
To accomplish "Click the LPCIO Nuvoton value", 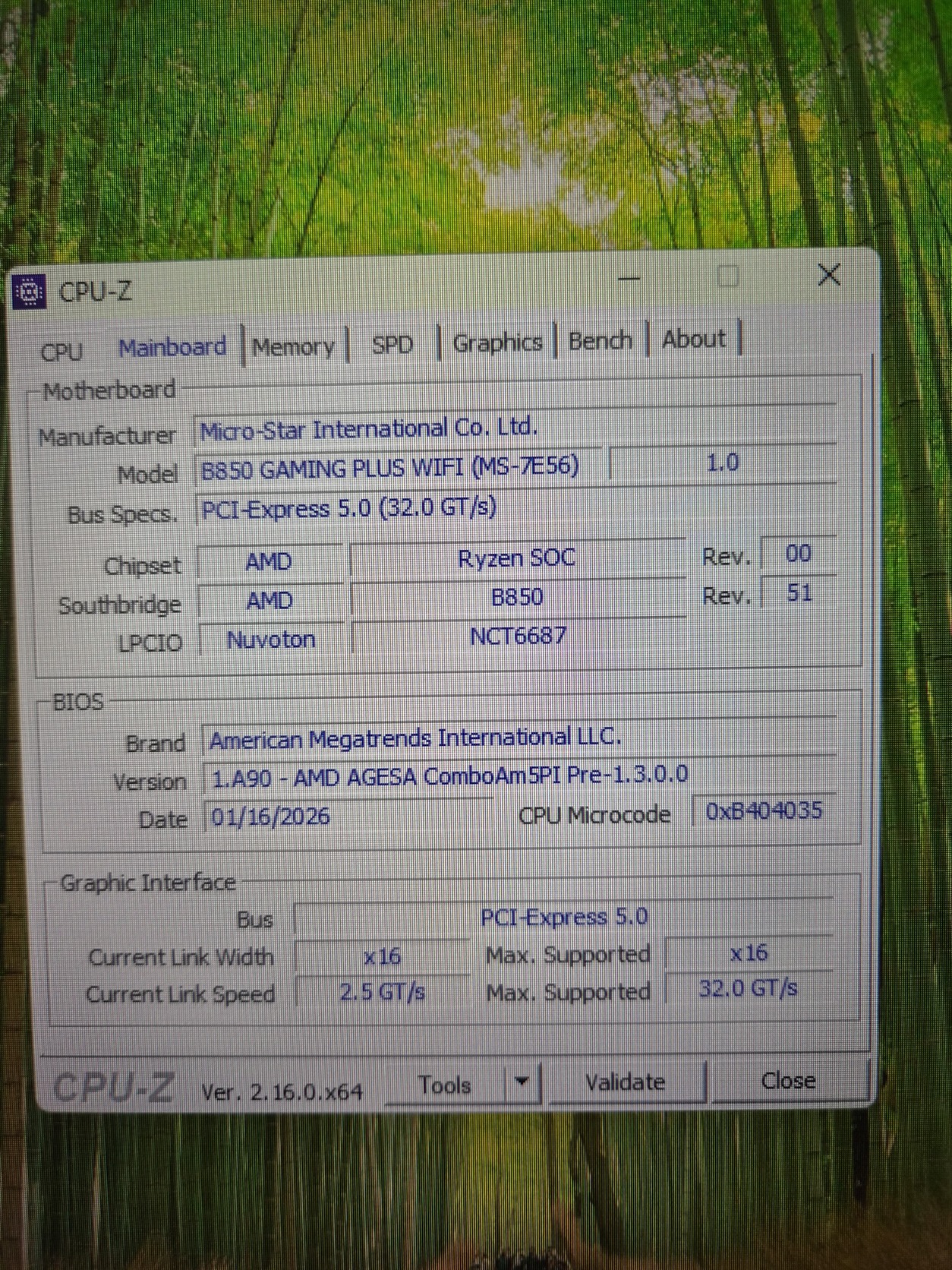I will click(272, 640).
